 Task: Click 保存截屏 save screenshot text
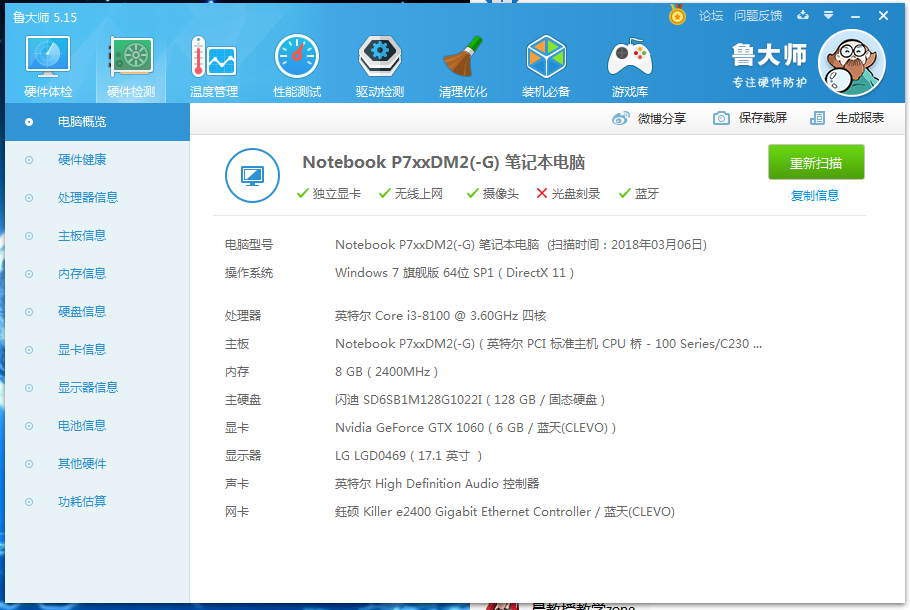(763, 118)
